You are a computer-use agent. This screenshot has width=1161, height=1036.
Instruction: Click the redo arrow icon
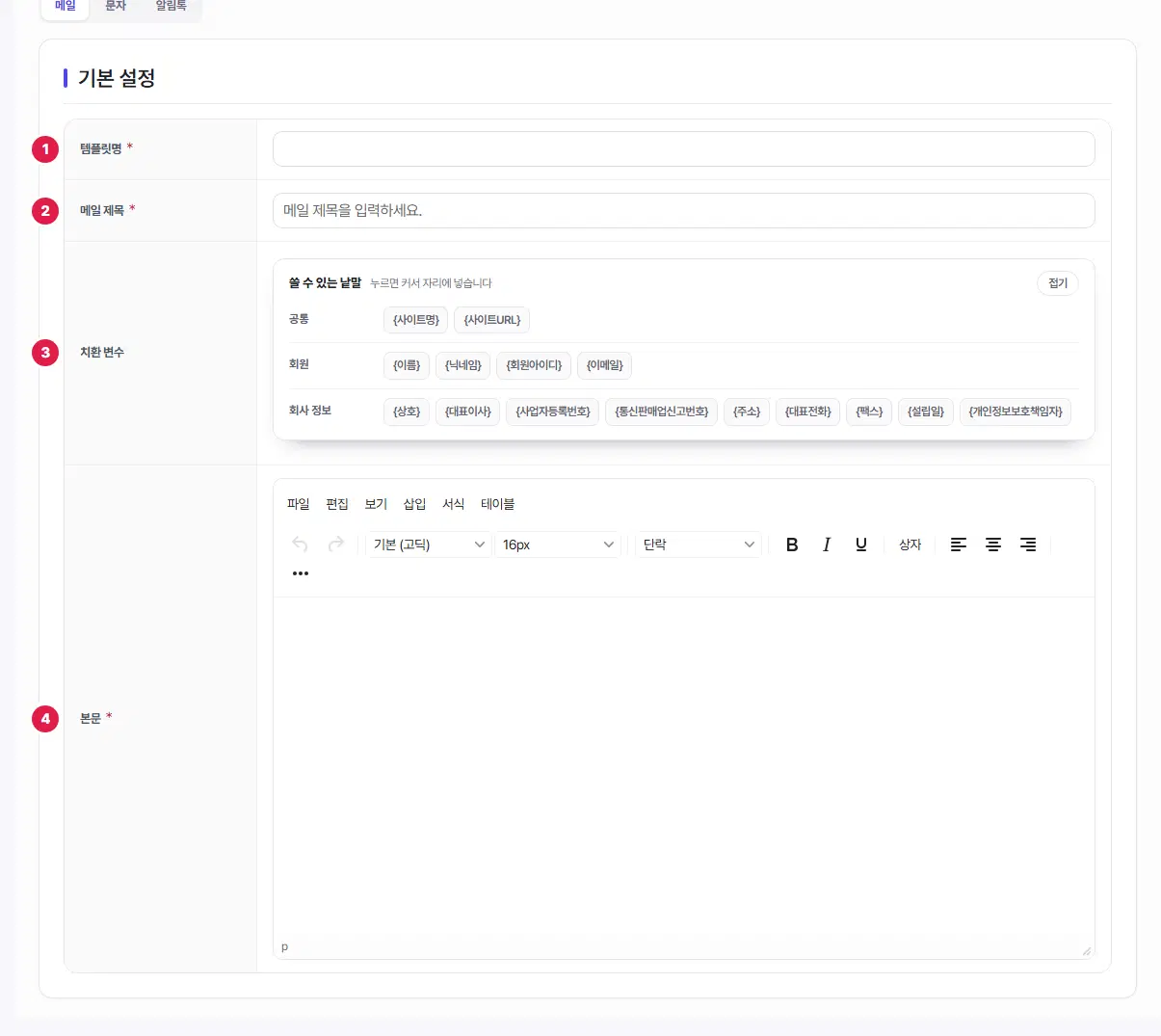(x=336, y=545)
